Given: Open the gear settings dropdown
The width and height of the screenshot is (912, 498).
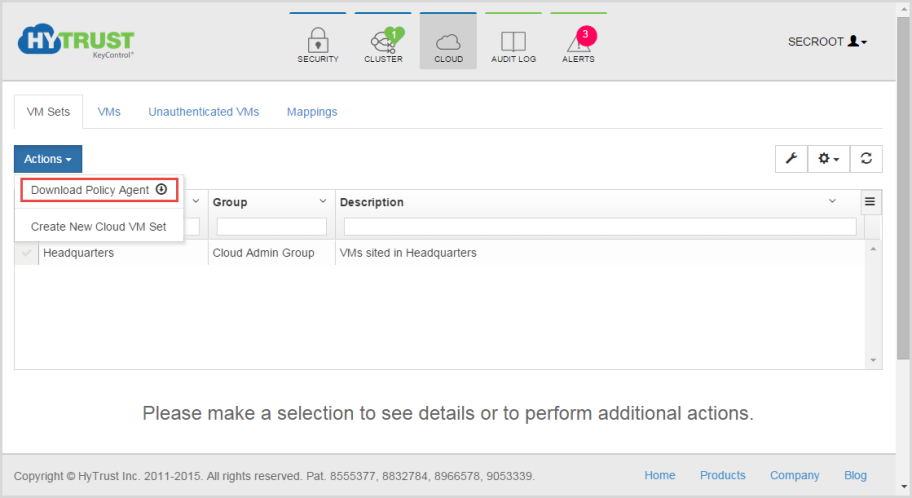Looking at the screenshot, I should coord(828,158).
